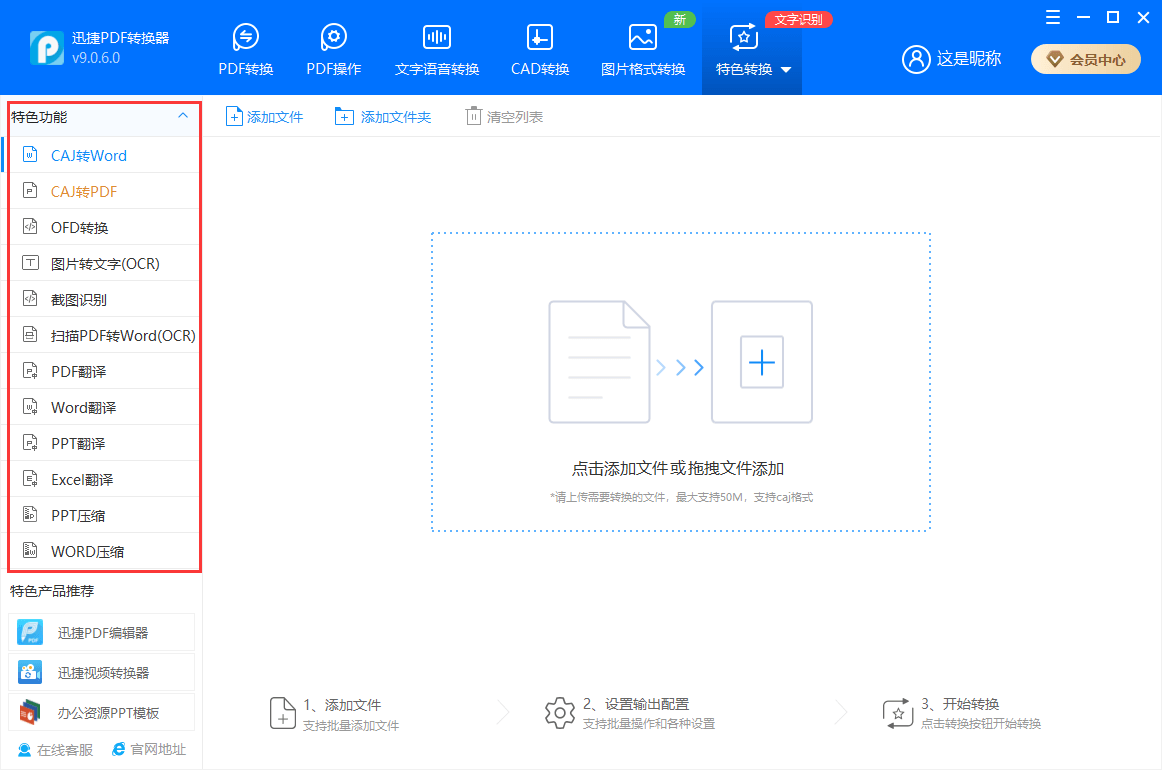Collapse the 特色功能 section chevron
Screen dimensions: 1162x770
pos(182,116)
